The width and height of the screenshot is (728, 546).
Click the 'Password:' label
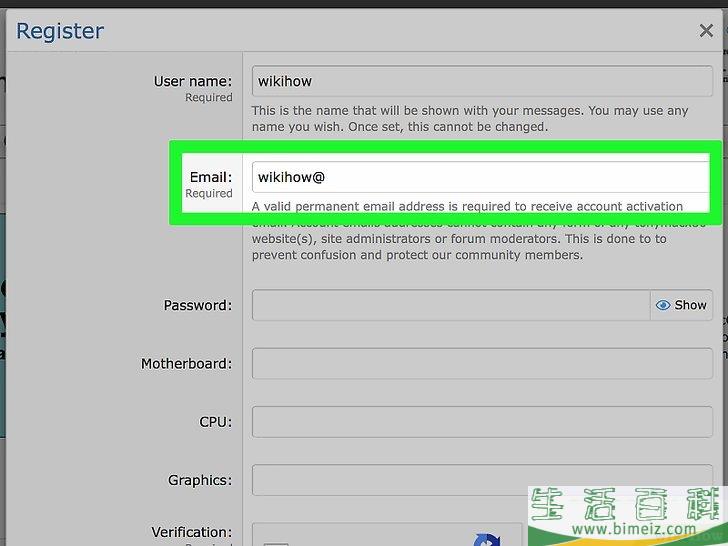tap(197, 305)
